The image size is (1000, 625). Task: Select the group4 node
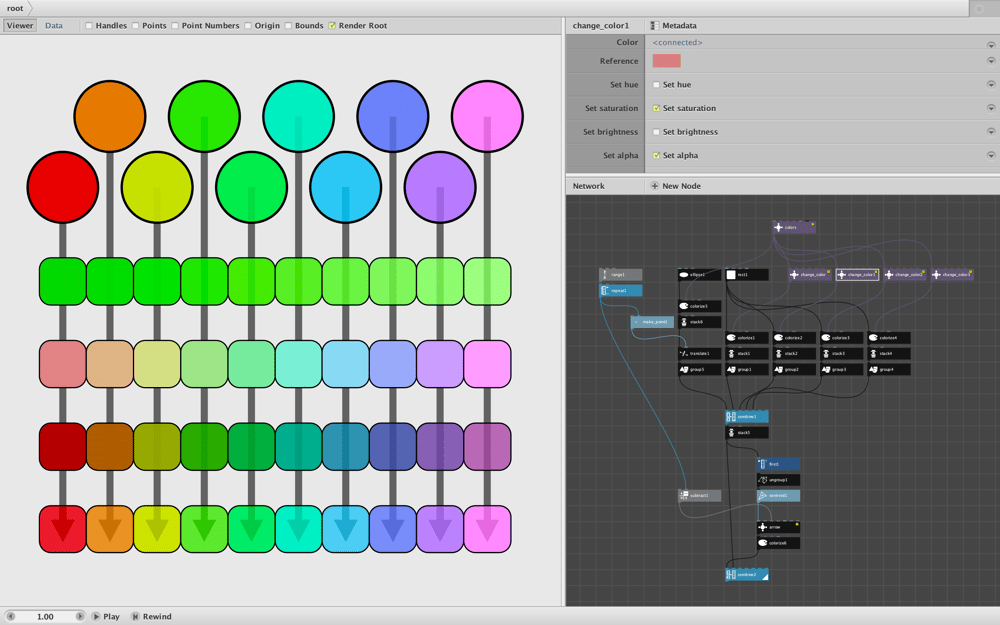click(889, 369)
